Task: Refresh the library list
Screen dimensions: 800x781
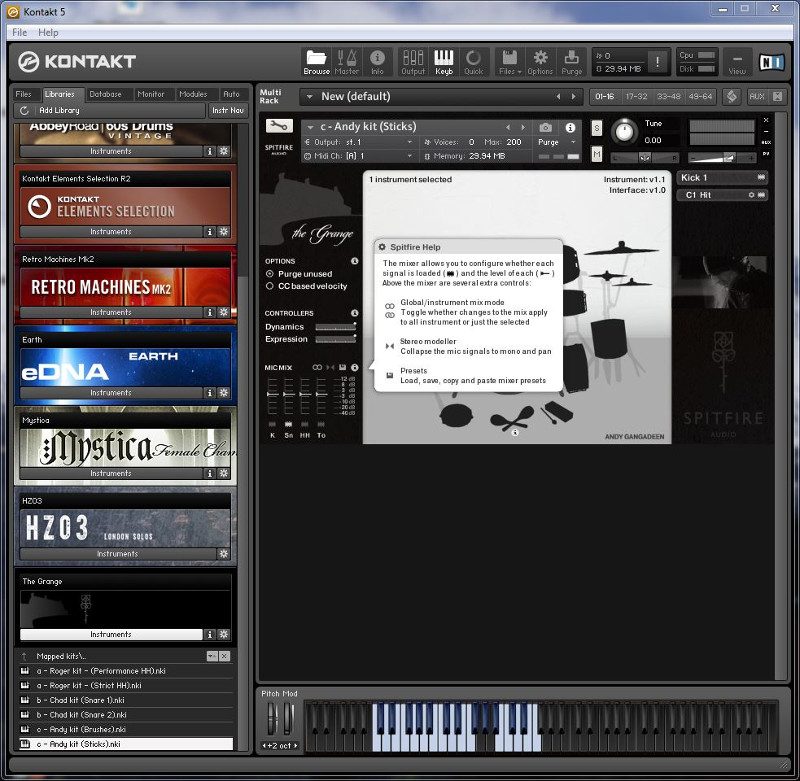Action: (x=24, y=110)
